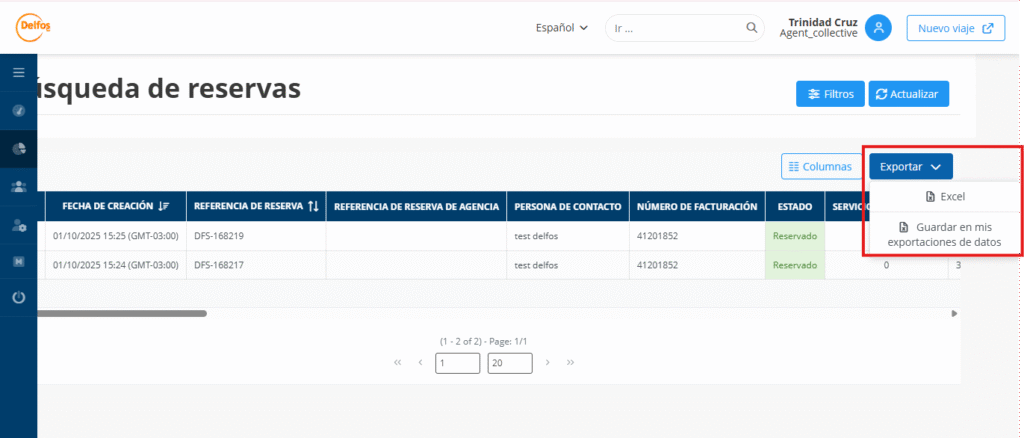Open the user profile avatar icon
This screenshot has height=438, width=1024.
pyautogui.click(x=878, y=28)
